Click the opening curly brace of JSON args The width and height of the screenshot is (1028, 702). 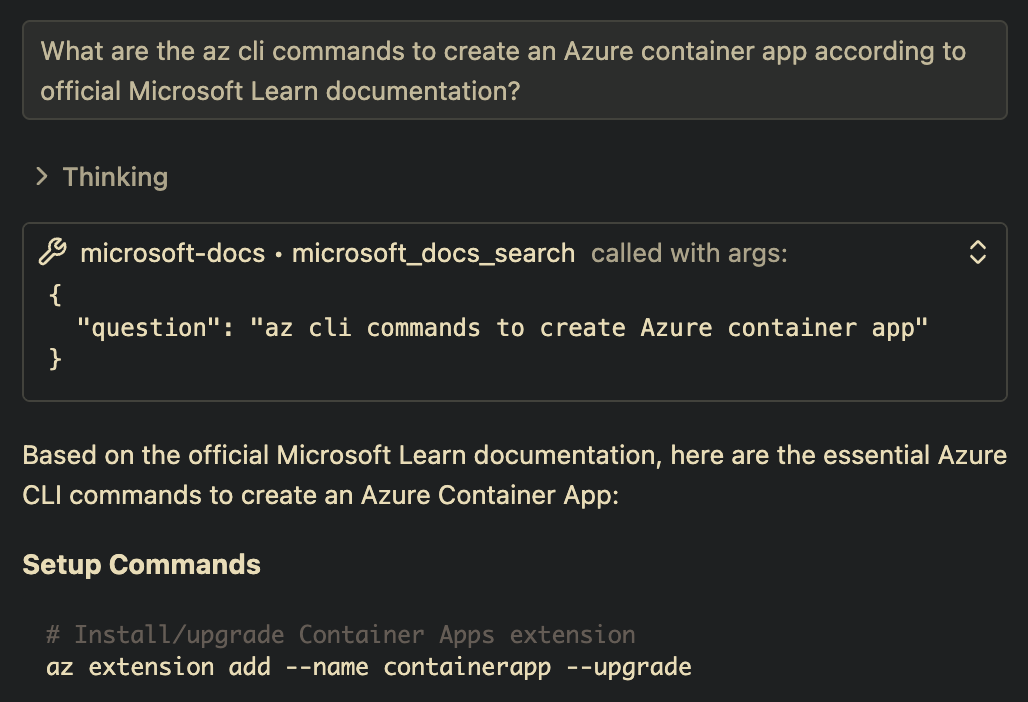[55, 295]
